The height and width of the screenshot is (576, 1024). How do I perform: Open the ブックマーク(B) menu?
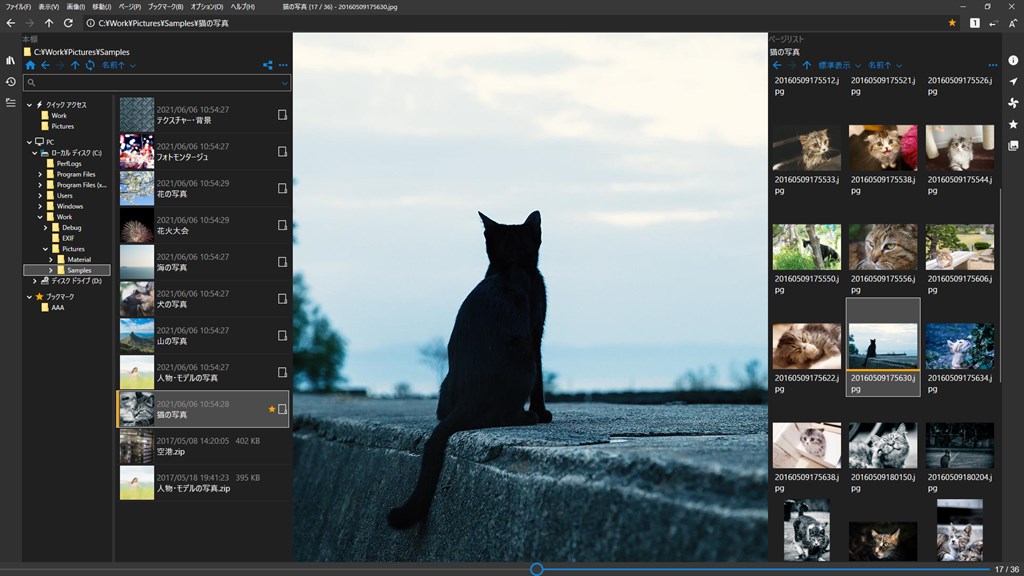click(x=165, y=7)
